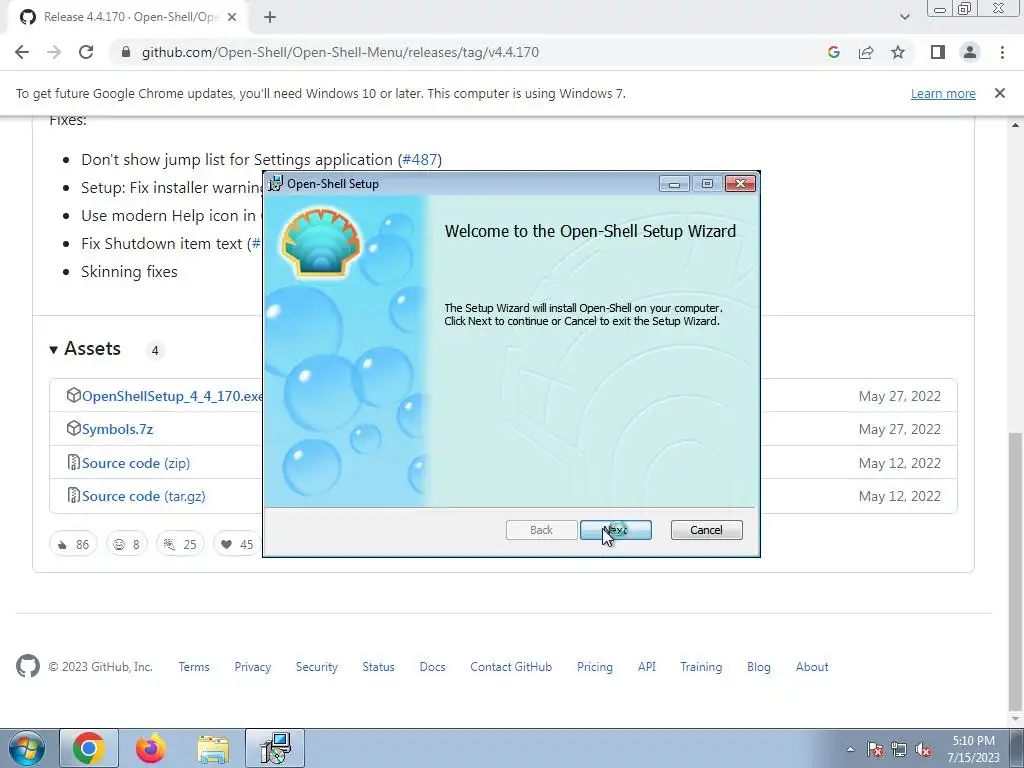
Task: Cancel the Open-Shell Setup wizard
Action: click(x=706, y=530)
